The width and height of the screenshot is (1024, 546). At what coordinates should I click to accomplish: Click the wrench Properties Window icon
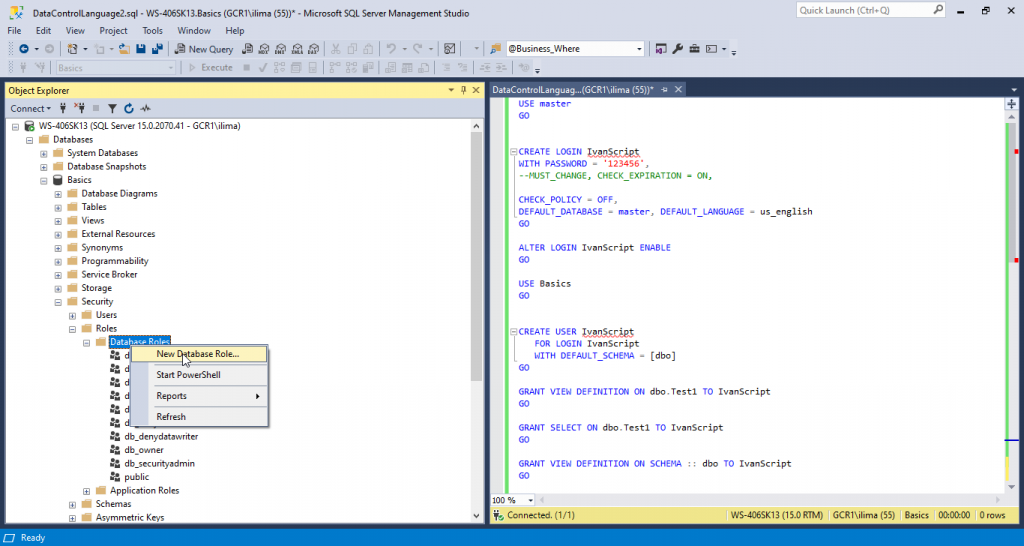(x=678, y=49)
